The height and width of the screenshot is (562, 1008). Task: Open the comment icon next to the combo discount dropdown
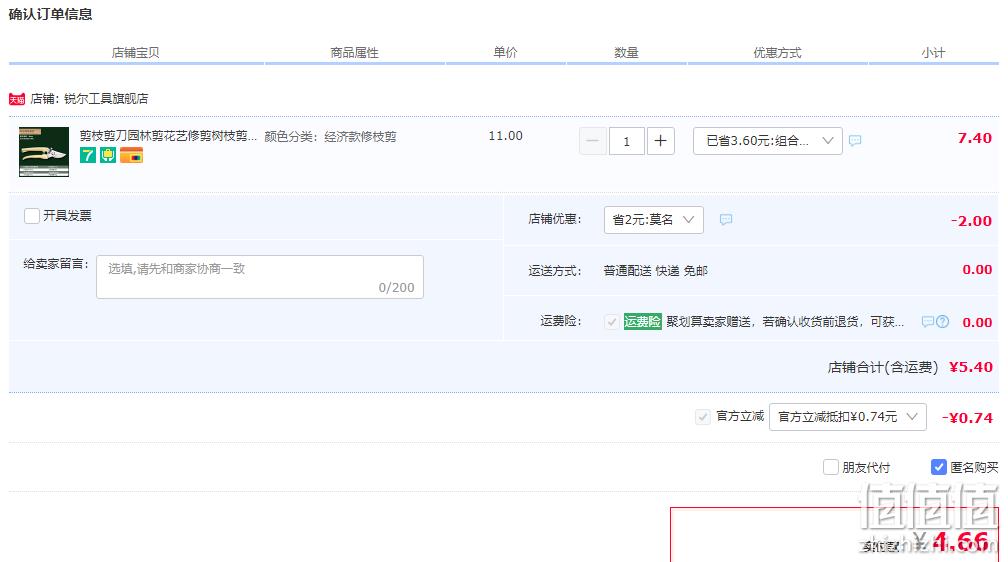coord(855,140)
